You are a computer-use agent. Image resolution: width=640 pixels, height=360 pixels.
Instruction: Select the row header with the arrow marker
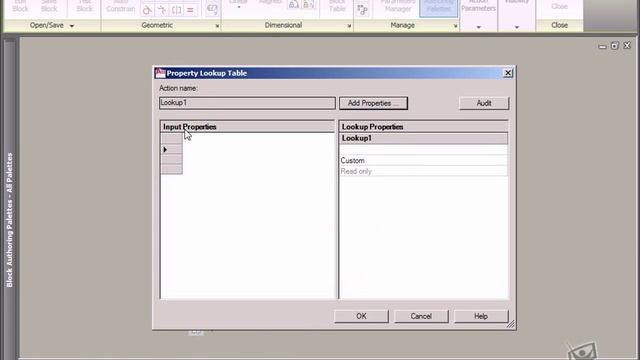[171, 150]
